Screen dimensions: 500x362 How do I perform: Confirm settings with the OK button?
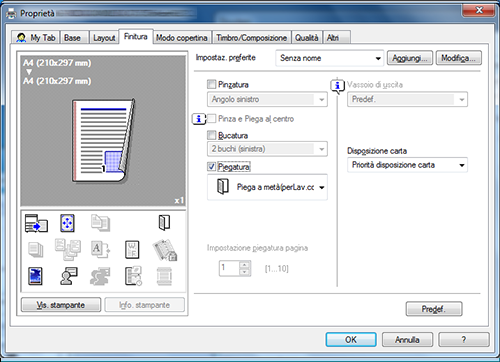(x=351, y=339)
